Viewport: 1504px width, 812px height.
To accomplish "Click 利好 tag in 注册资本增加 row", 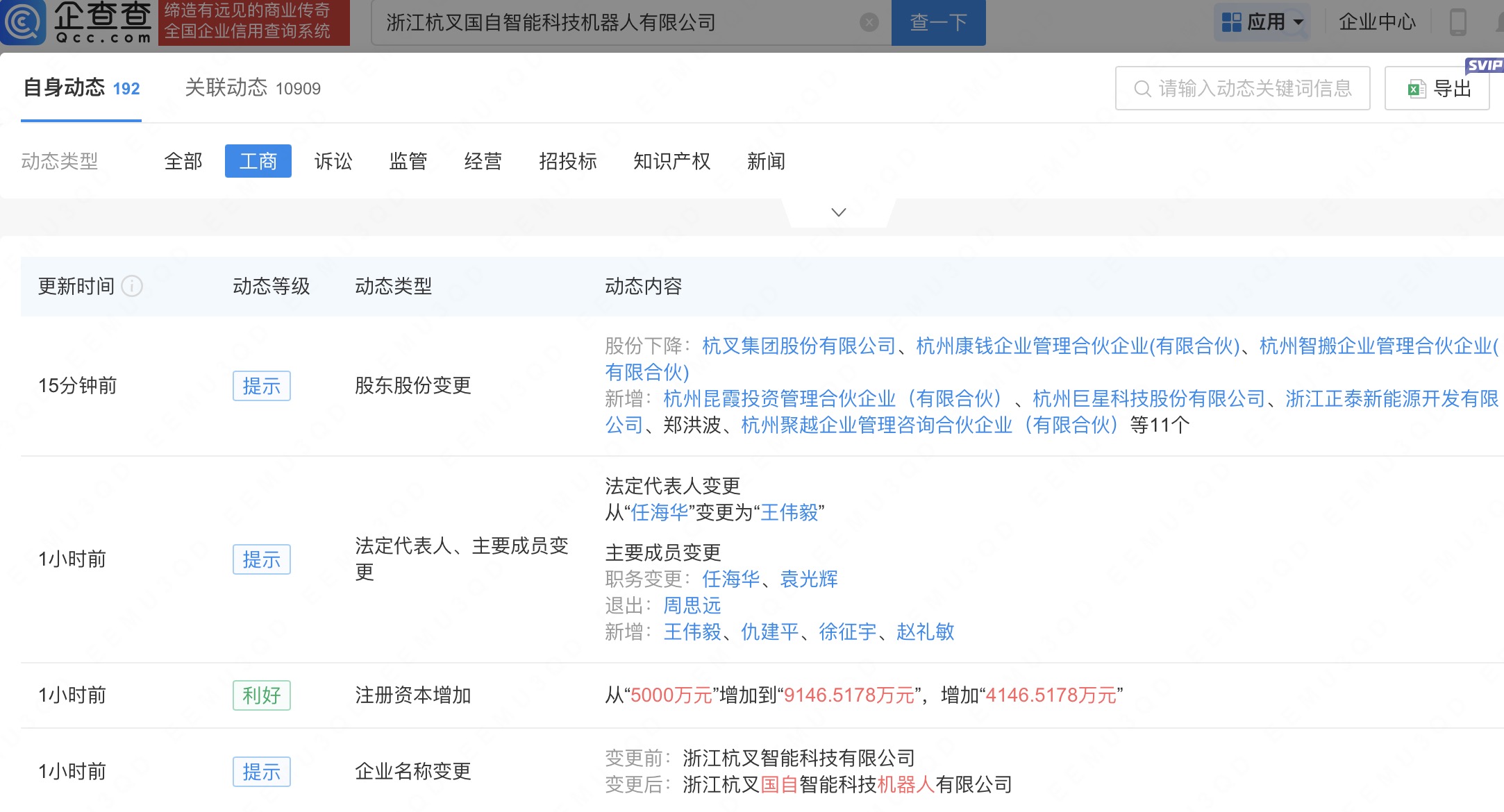I will (262, 695).
